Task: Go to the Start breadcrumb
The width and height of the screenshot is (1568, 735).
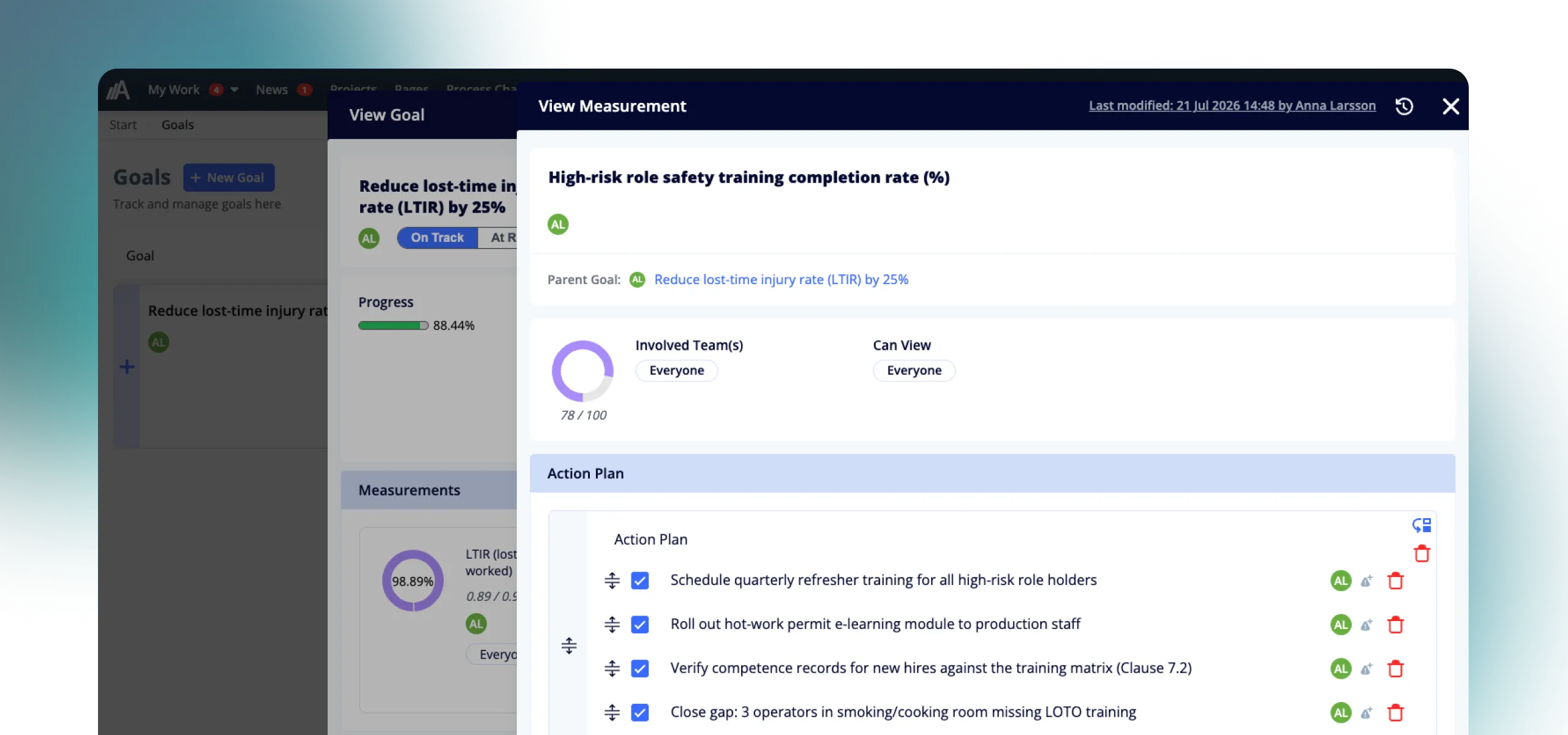Action: pyautogui.click(x=123, y=125)
